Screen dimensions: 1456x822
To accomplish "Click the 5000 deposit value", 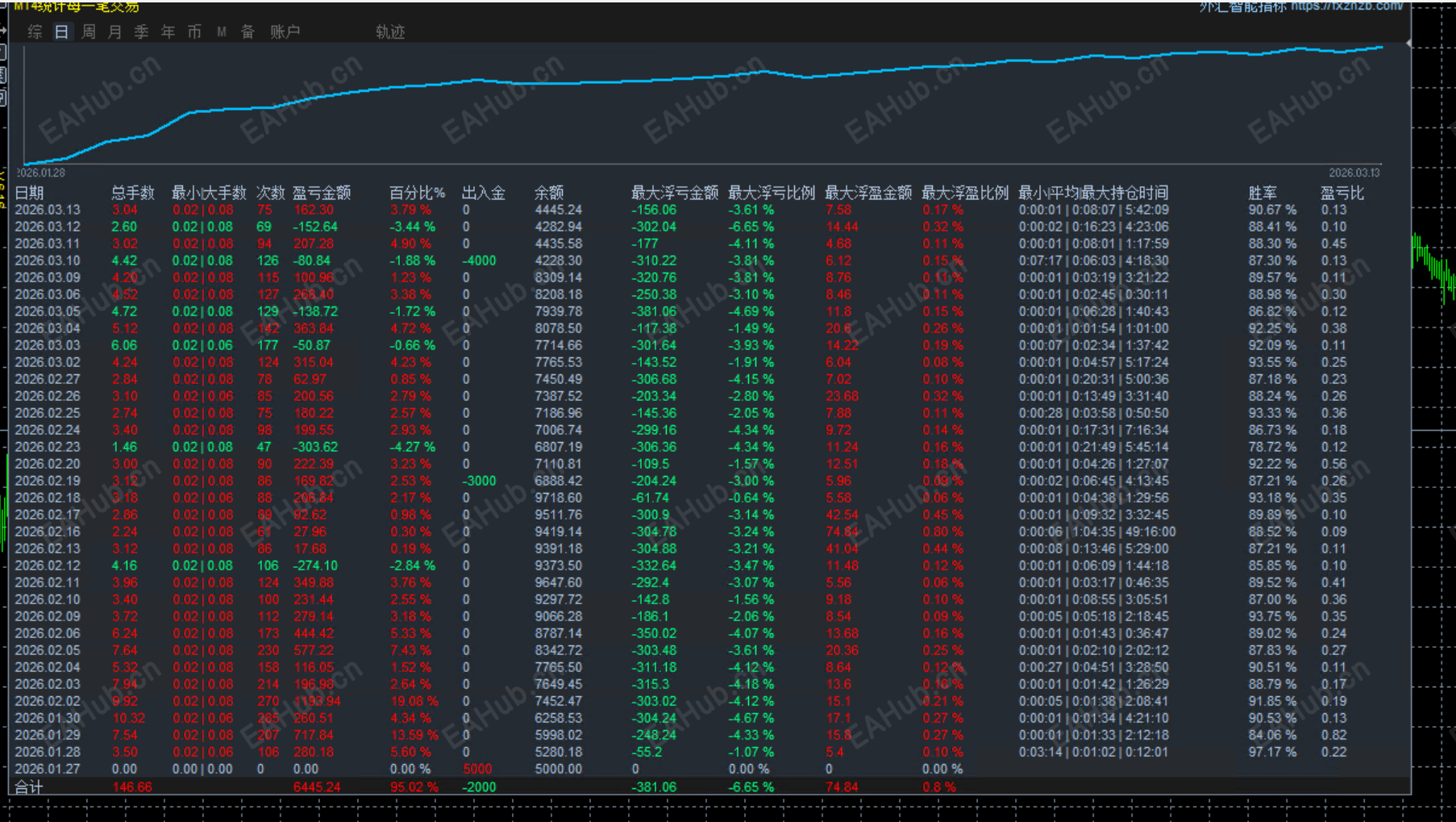I will (477, 769).
